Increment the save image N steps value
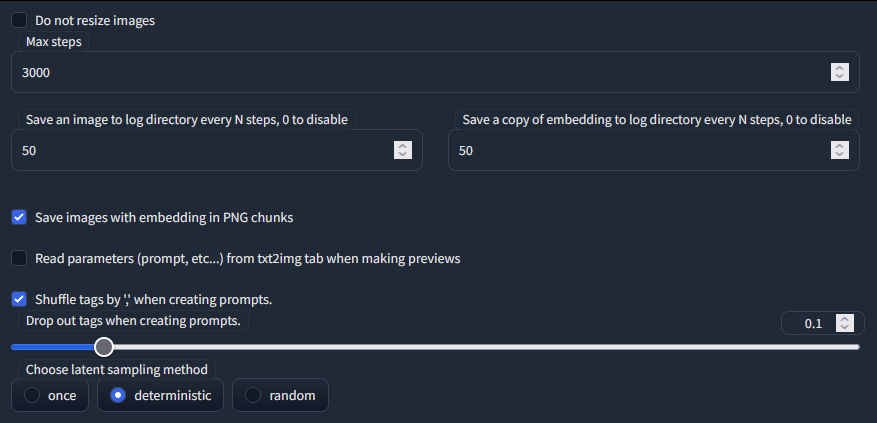Screen dimensions: 877x423 [x=403, y=145]
